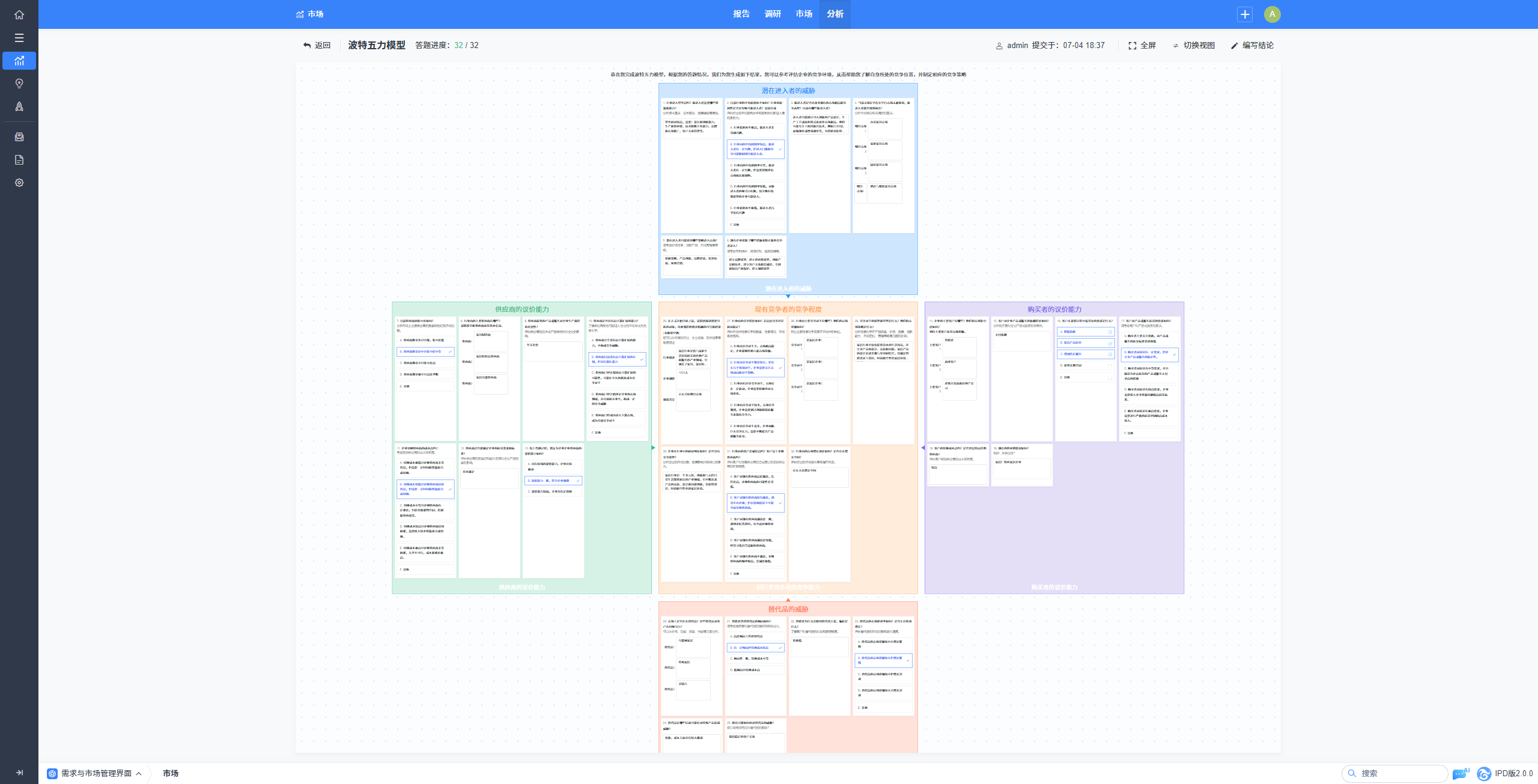
Task: Check option E checkbox in question 16
Action: (x=1110, y=377)
